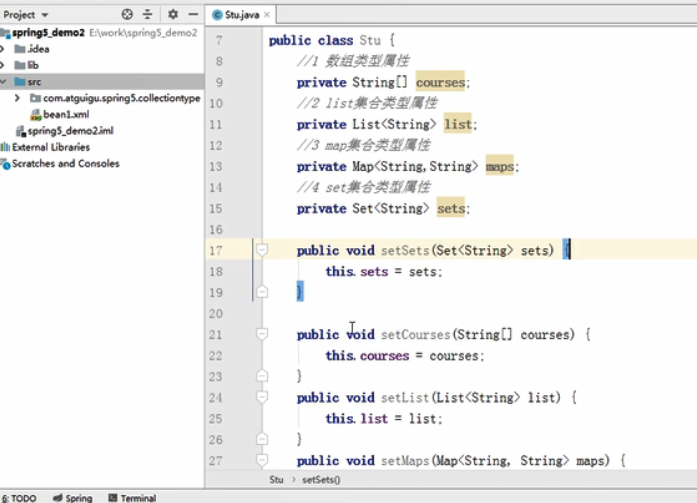This screenshot has width=697, height=503.
Task: Click the highlighted list field on line 11
Action: [x=457, y=124]
